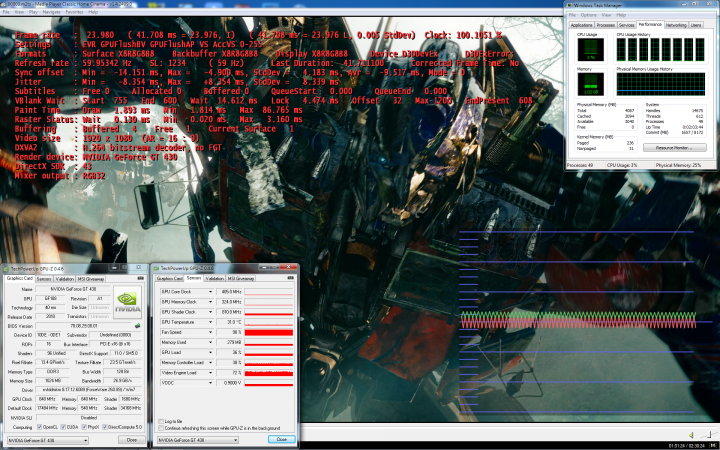Open the Navigate menu in Media Player Classic
The width and height of the screenshot is (720, 450).
[x=51, y=12]
